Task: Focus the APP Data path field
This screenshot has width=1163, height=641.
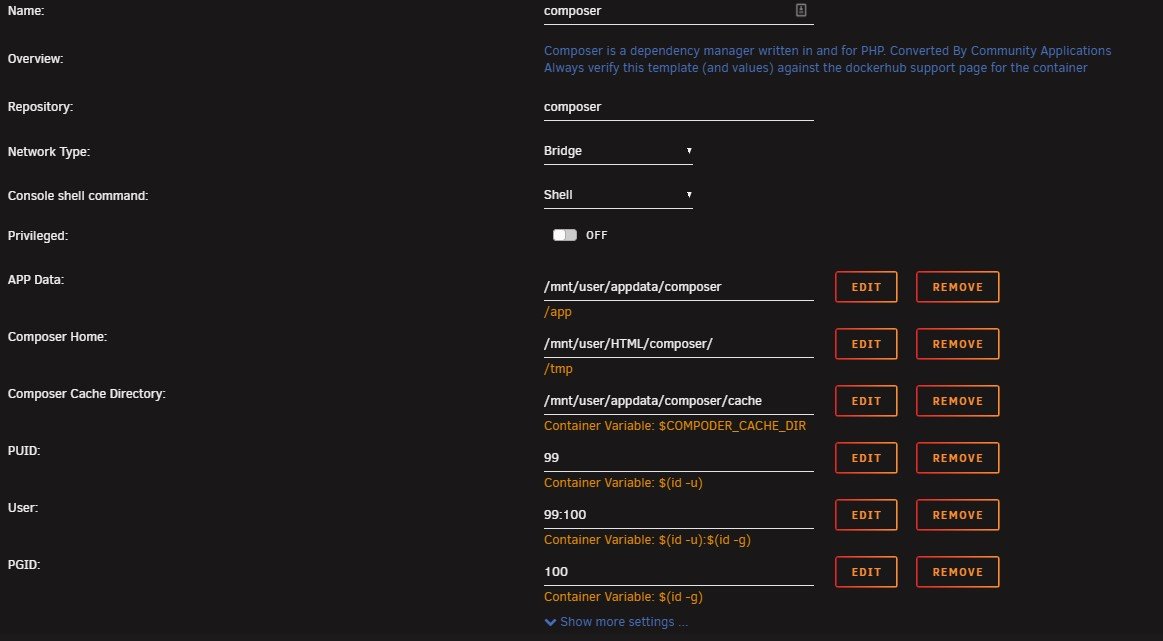Action: tap(679, 287)
